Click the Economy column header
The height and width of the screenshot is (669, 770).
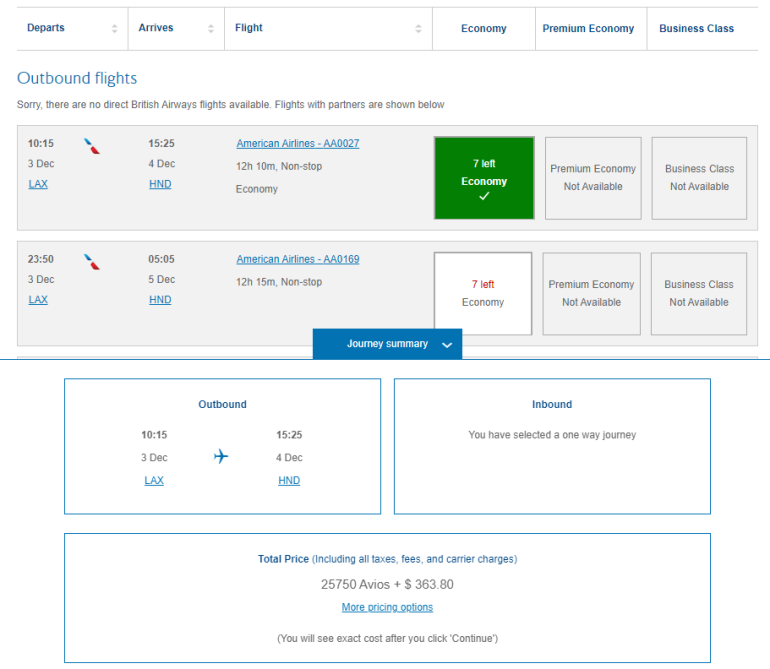pyautogui.click(x=484, y=29)
